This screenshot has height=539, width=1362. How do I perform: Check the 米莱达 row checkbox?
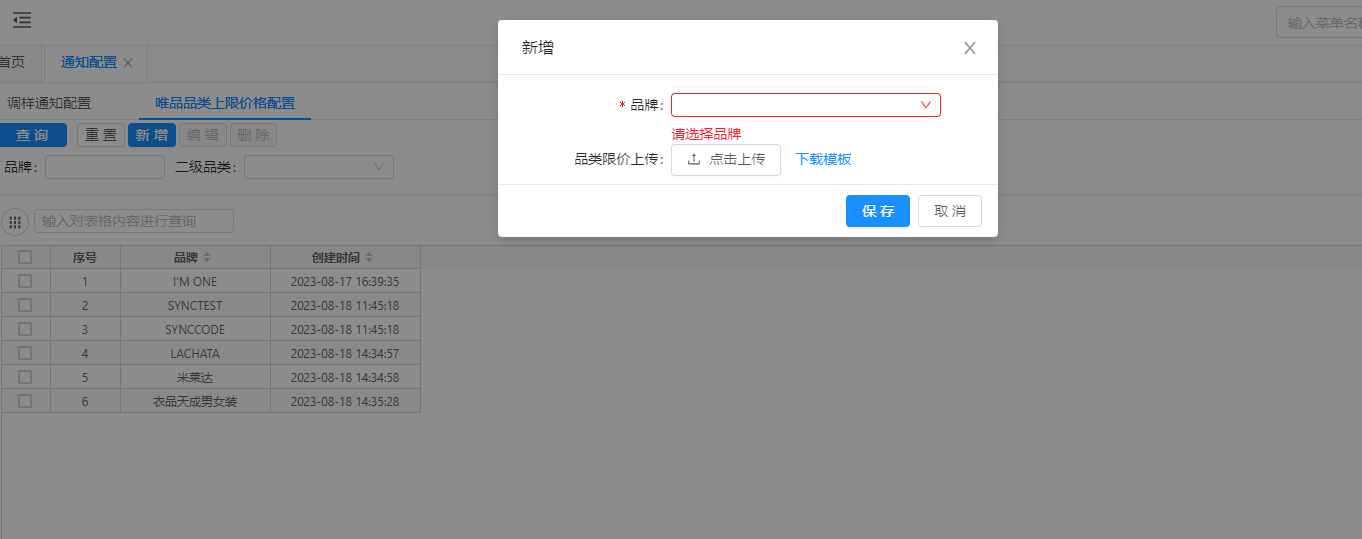tap(25, 377)
